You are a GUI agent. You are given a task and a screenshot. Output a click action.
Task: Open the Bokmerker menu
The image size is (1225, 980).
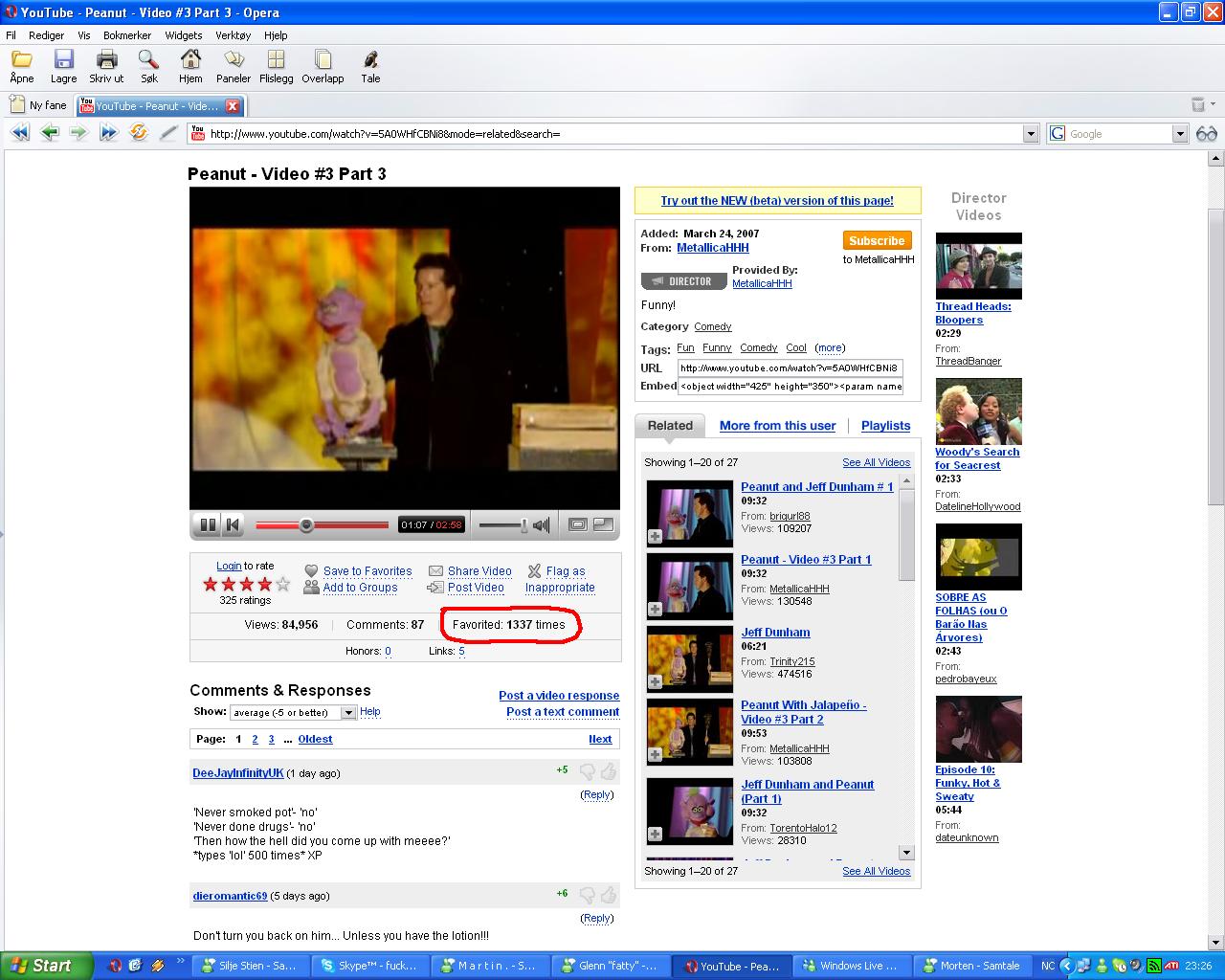[127, 34]
